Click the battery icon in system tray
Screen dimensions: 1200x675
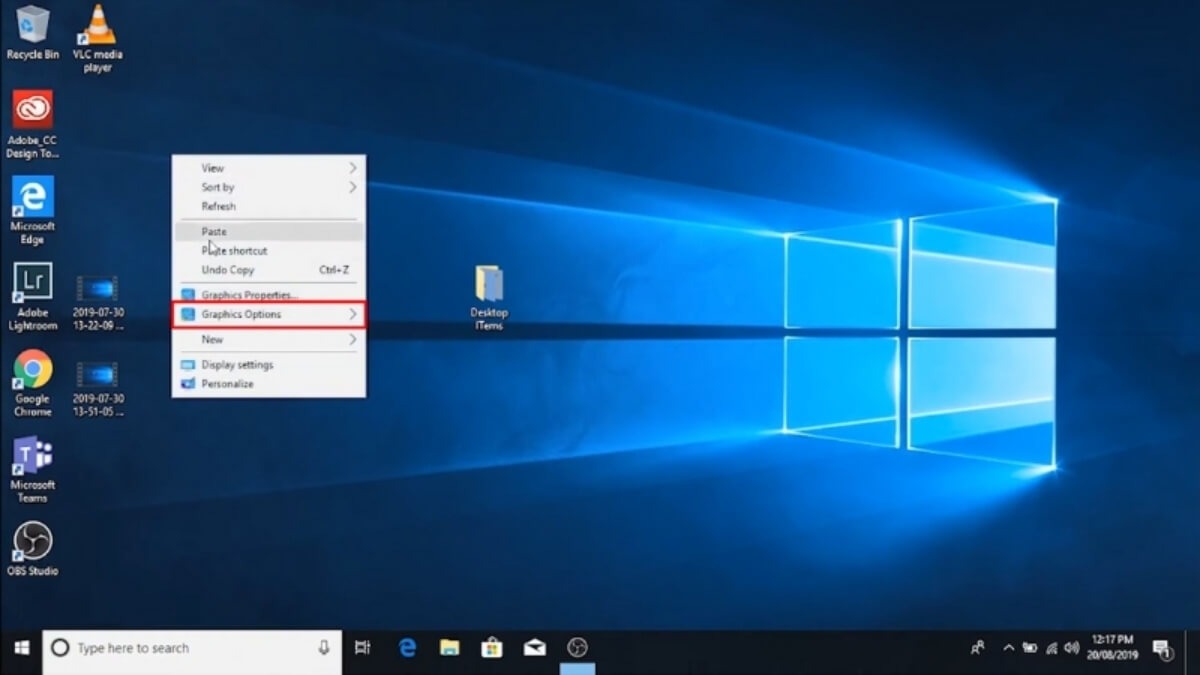(1029, 648)
